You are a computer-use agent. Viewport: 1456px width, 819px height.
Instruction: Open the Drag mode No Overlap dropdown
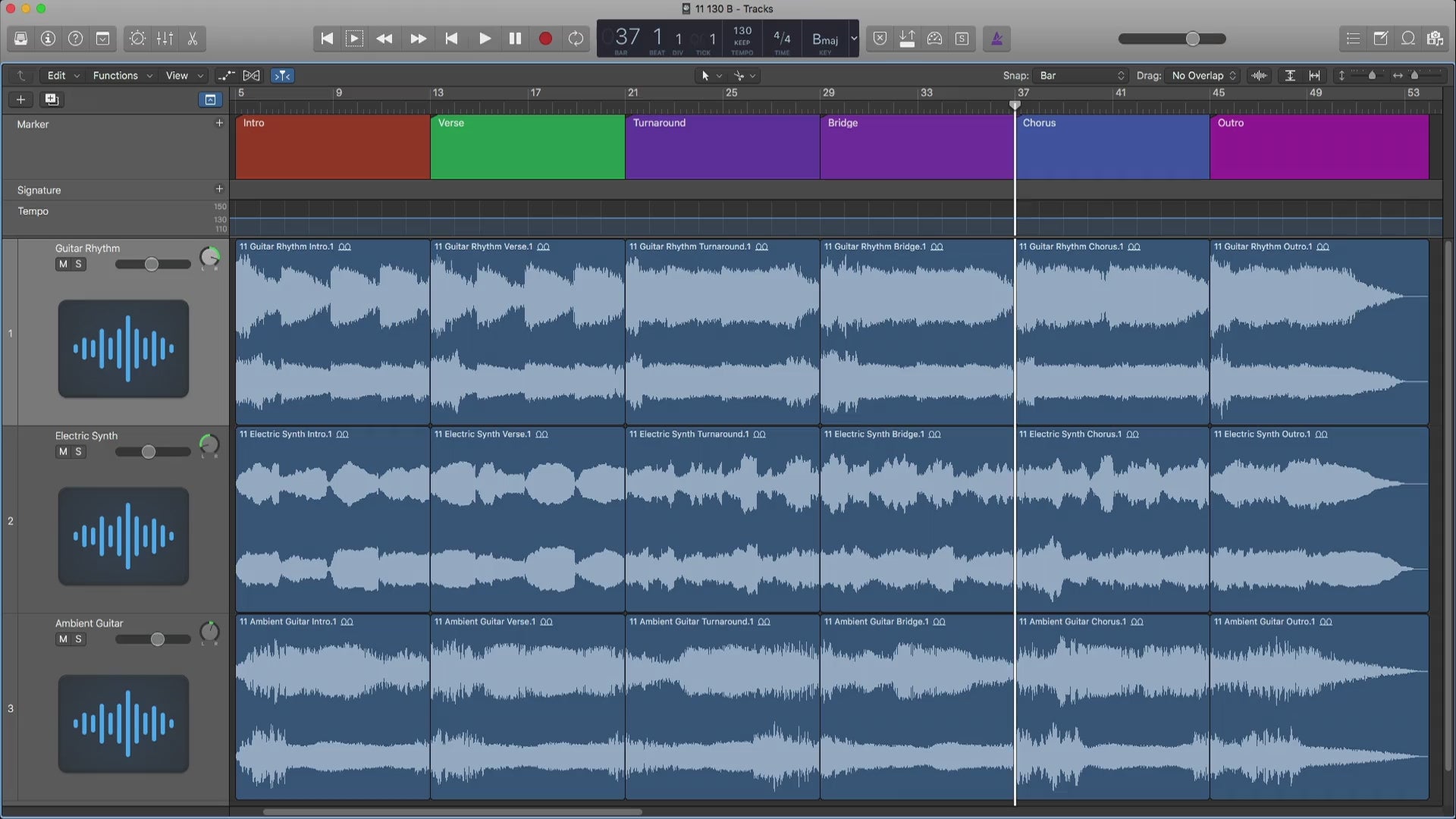coord(1203,75)
